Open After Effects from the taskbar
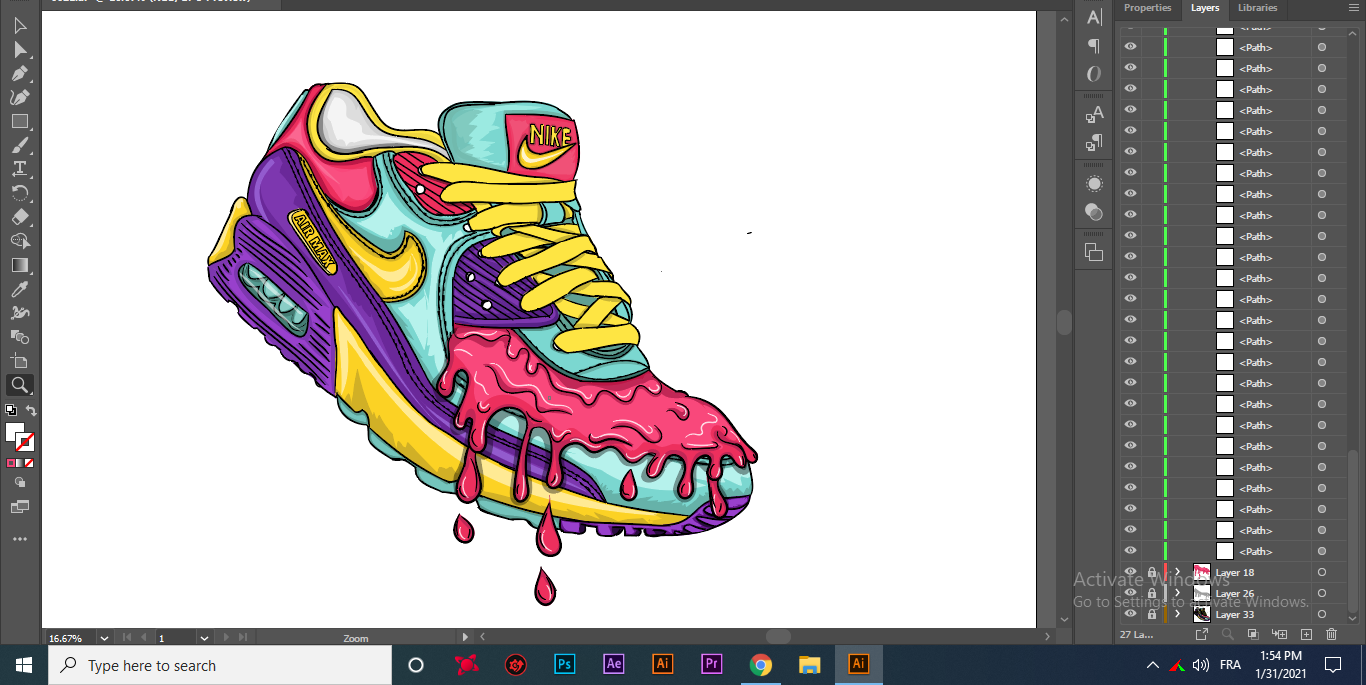This screenshot has height=685, width=1366. click(x=614, y=664)
